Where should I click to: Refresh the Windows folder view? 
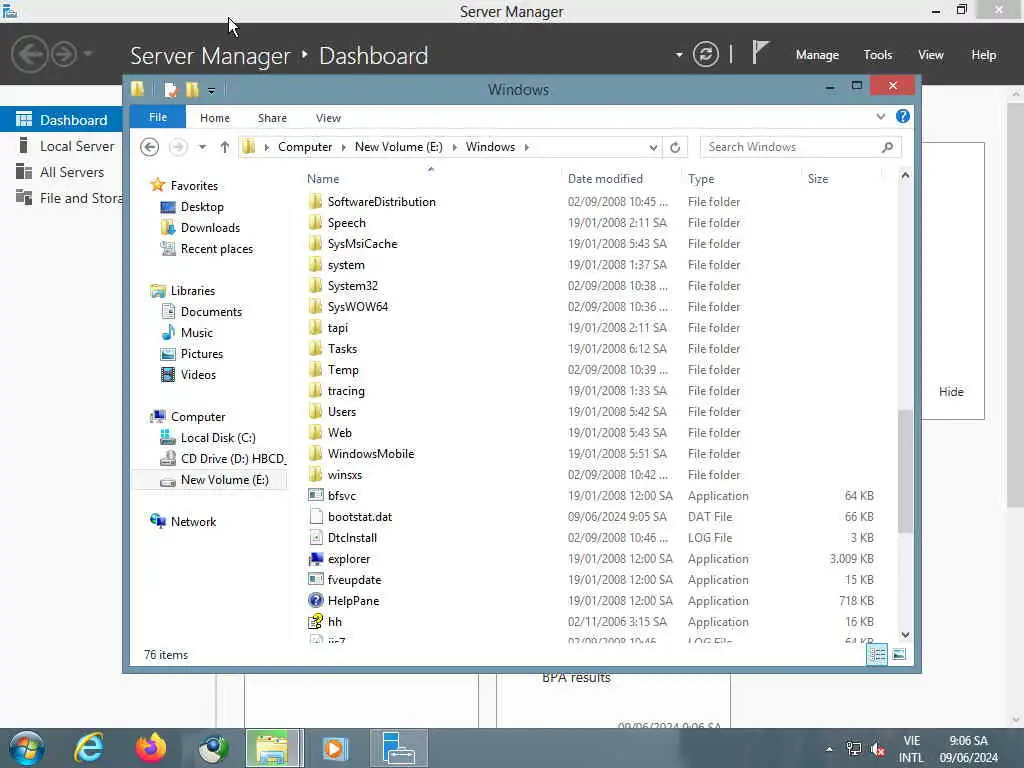click(675, 148)
